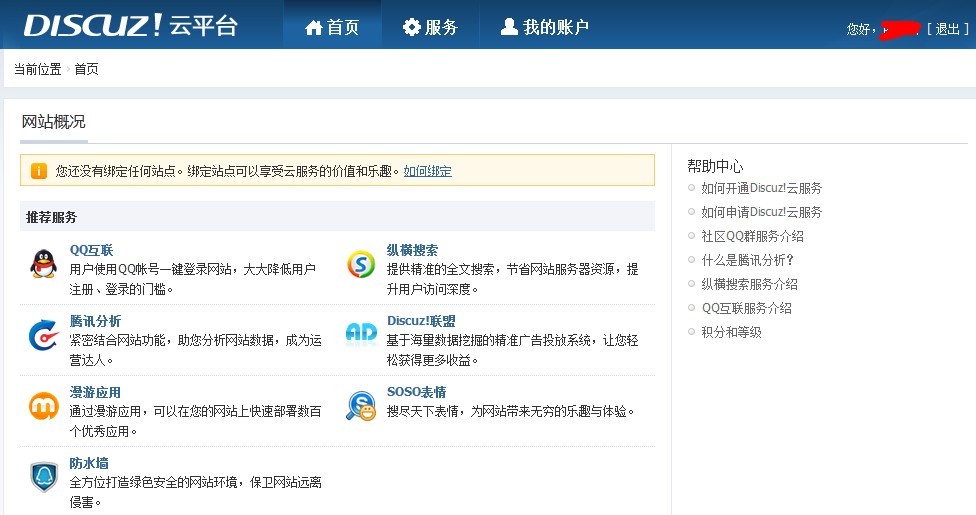
Task: Click the person icon beside 我的账户
Action: click(x=509, y=27)
